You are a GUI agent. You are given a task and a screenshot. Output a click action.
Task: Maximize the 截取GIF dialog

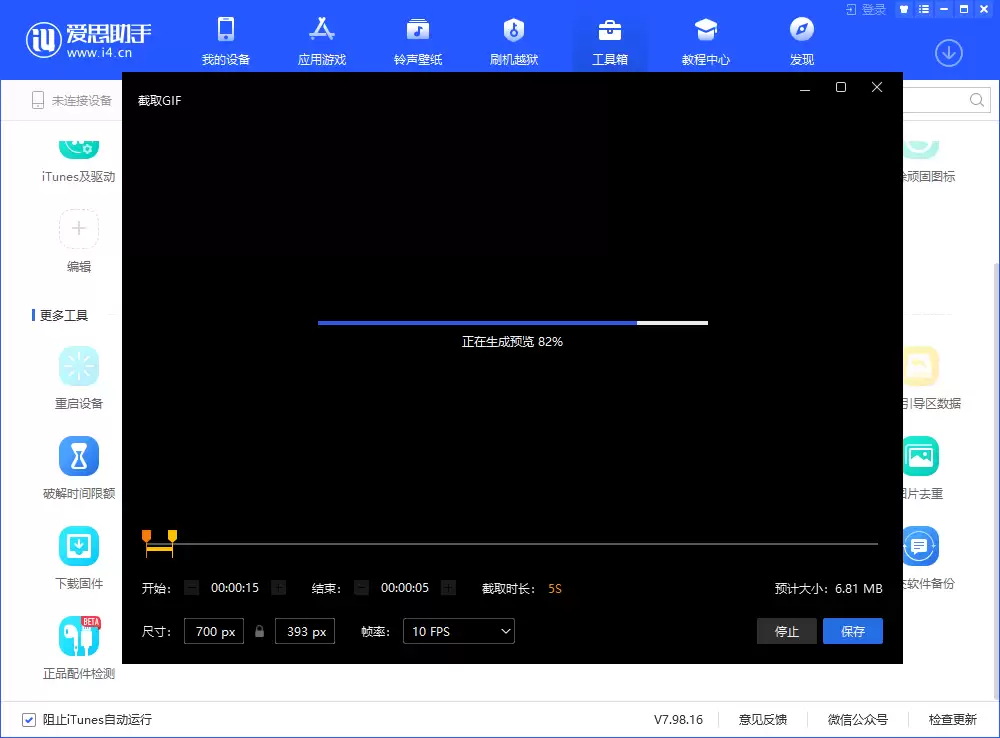841,87
